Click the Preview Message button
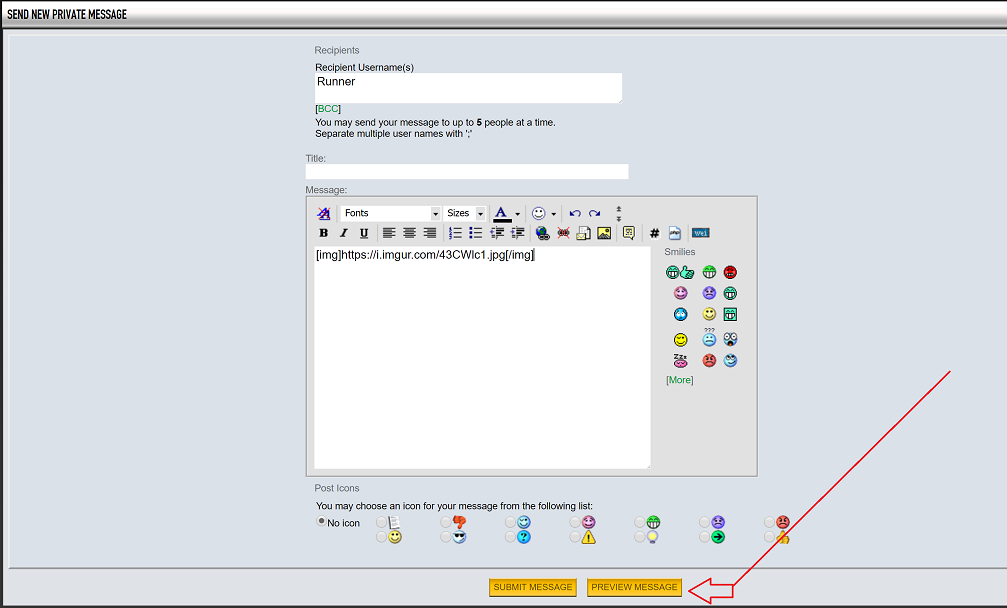Viewport: 1007px width, 608px height. coord(634,587)
